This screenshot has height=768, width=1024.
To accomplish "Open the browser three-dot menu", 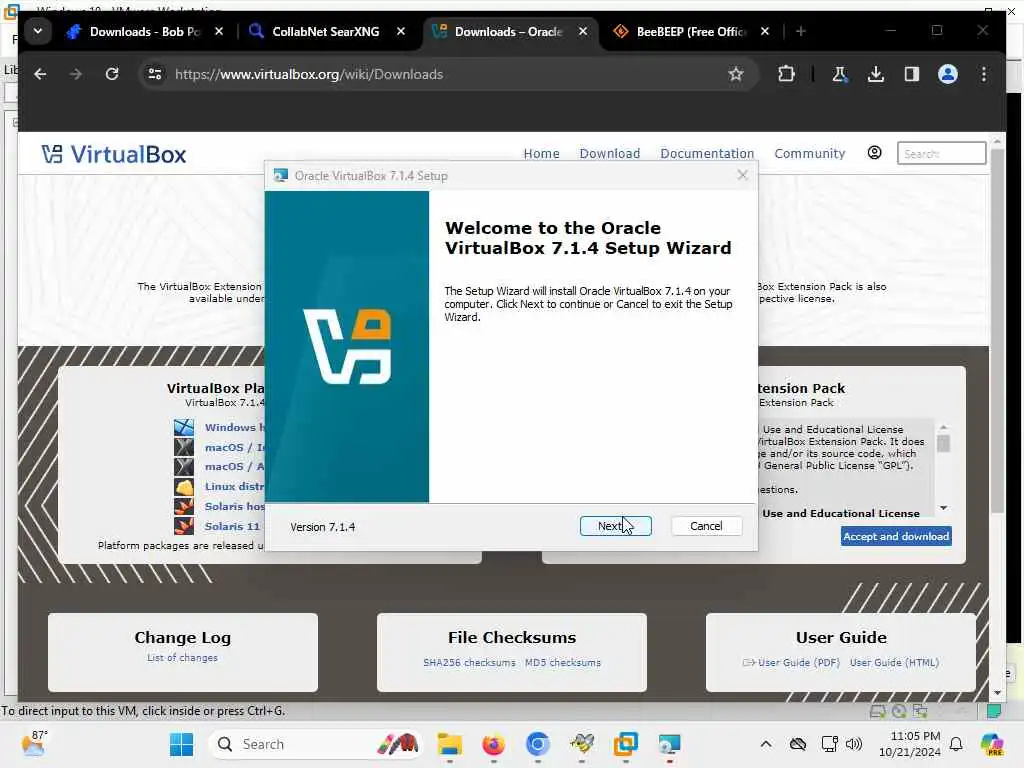I will point(984,74).
